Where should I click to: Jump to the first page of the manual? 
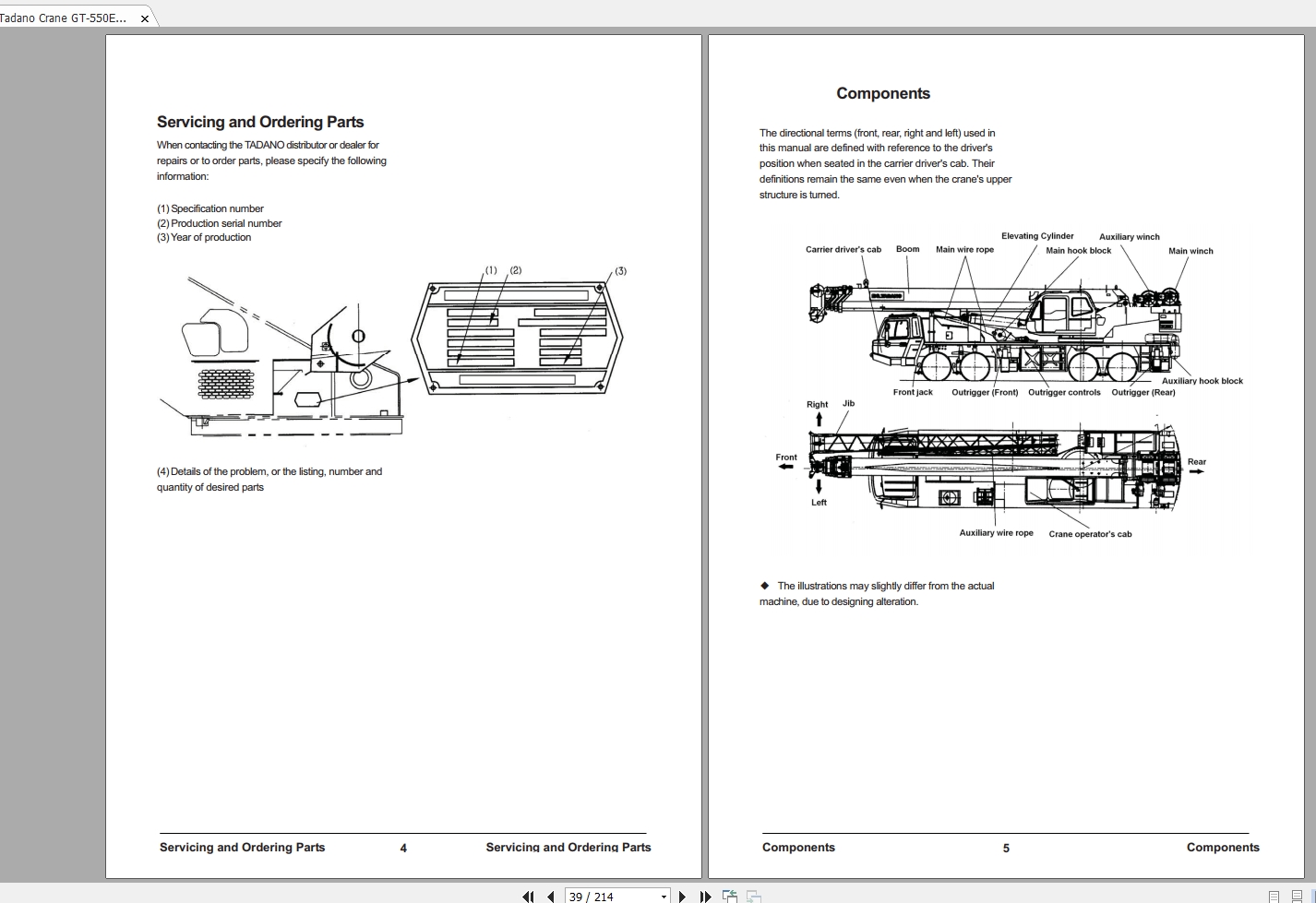(x=529, y=896)
